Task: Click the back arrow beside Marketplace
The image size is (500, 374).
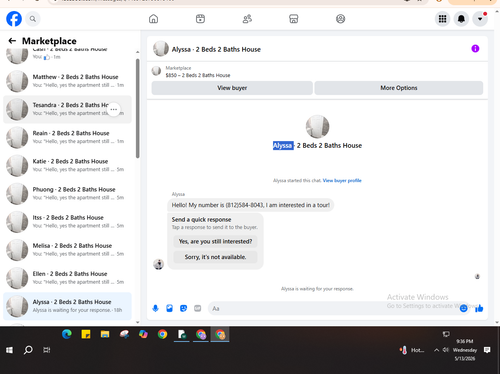Action: click(x=12, y=41)
